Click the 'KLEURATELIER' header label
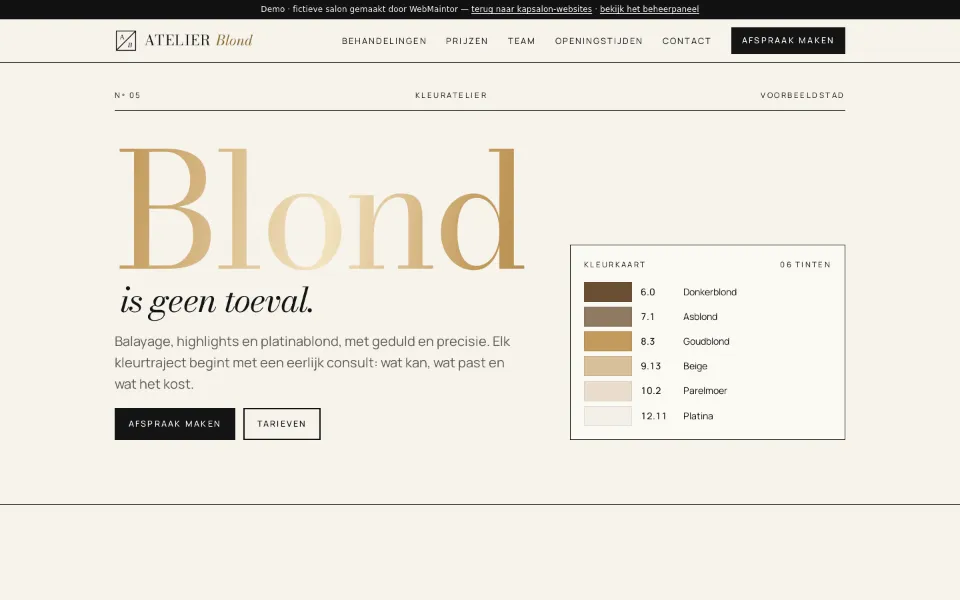Image resolution: width=960 pixels, height=600 pixels. click(x=451, y=95)
